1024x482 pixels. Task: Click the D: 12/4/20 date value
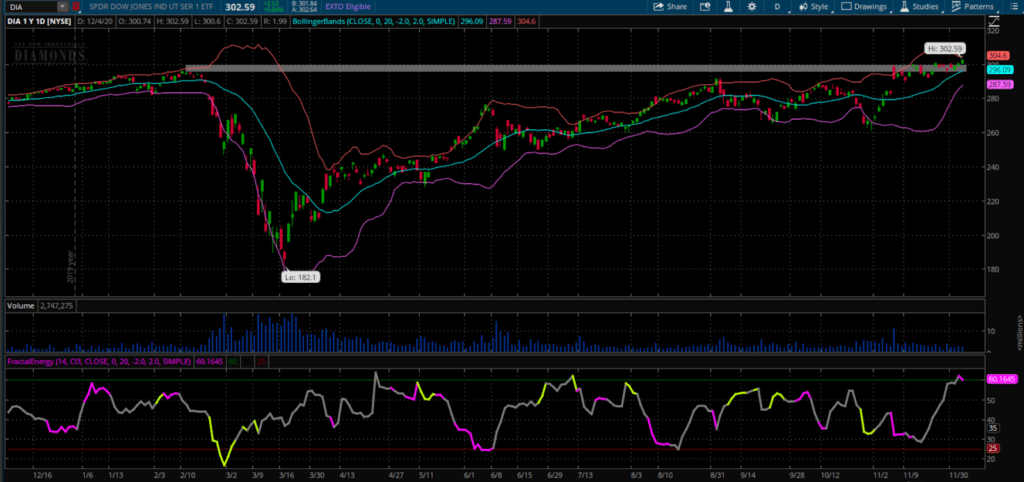click(95, 21)
